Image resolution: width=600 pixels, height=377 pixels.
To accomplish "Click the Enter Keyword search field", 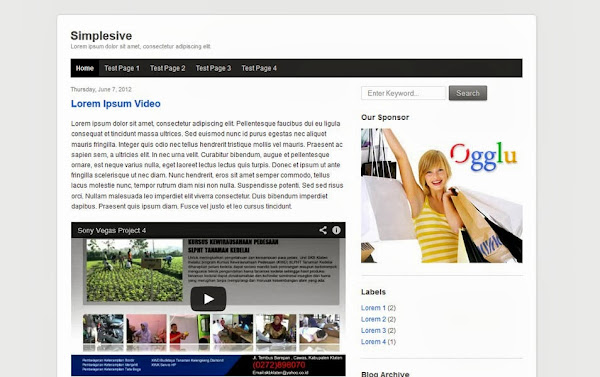I will pyautogui.click(x=403, y=93).
